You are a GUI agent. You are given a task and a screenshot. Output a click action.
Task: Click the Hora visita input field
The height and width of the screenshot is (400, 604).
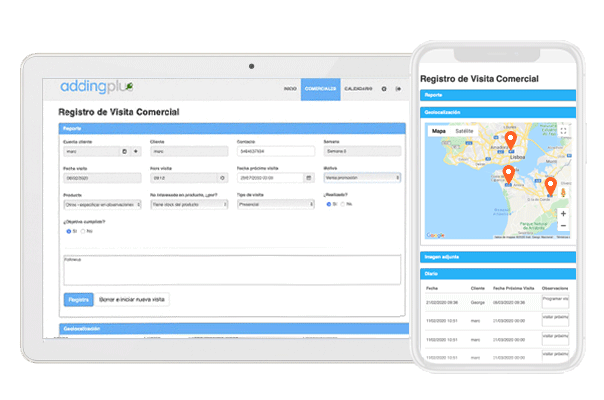(184, 178)
